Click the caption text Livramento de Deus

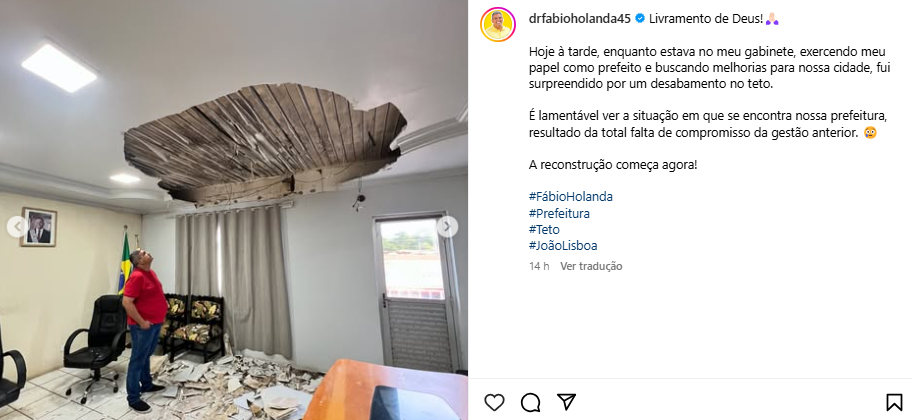point(706,19)
